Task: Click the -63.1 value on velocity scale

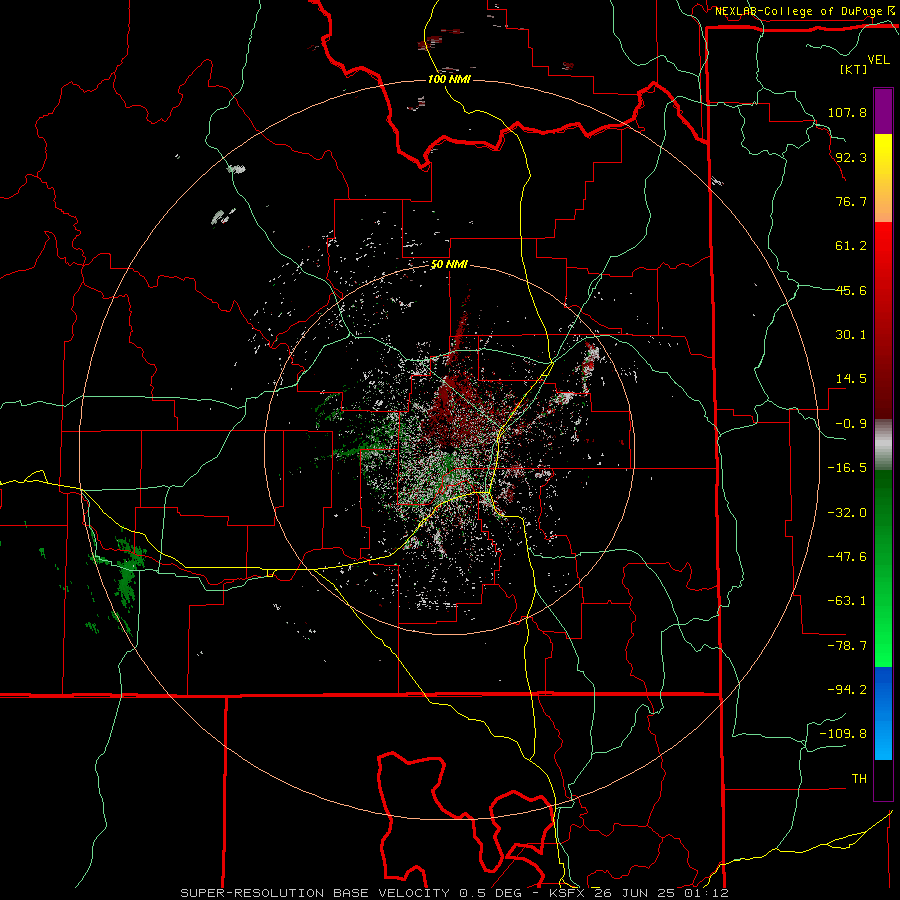Action: pos(847,601)
